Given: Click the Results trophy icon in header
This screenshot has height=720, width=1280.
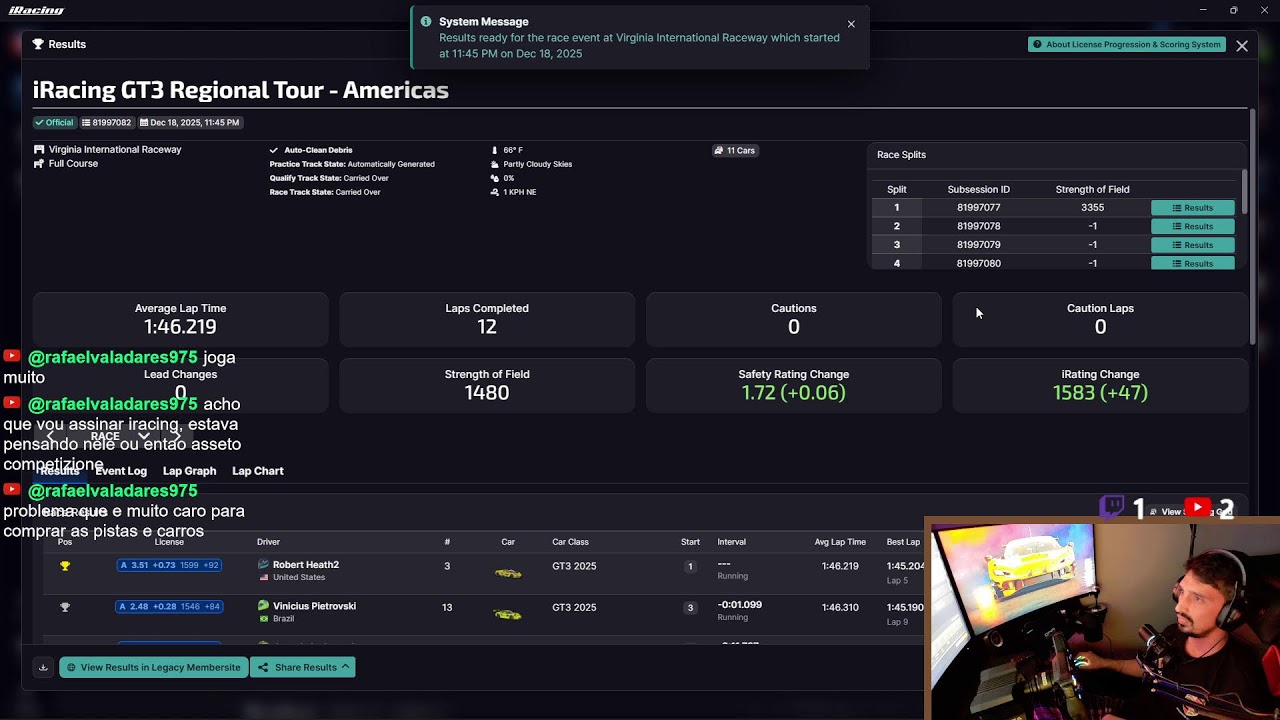Looking at the screenshot, I should tap(38, 44).
